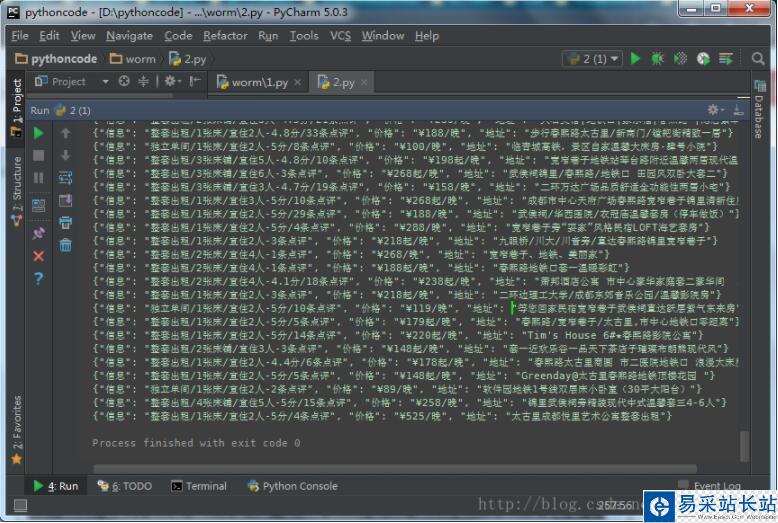This screenshot has width=778, height=523.
Task: Open the 6: TODO tool window tab
Action: 125,486
